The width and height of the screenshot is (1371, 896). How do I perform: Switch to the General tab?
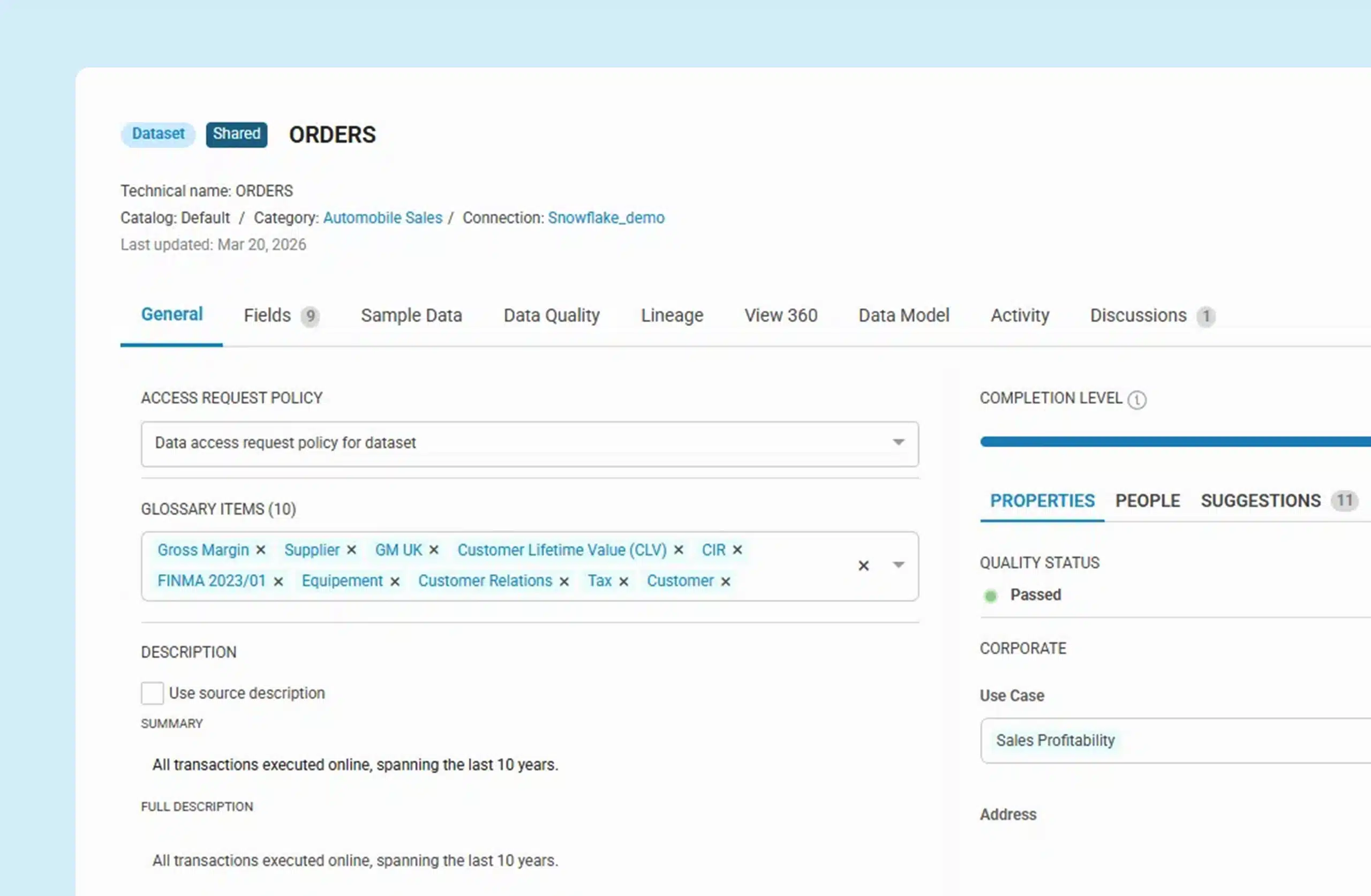point(172,314)
